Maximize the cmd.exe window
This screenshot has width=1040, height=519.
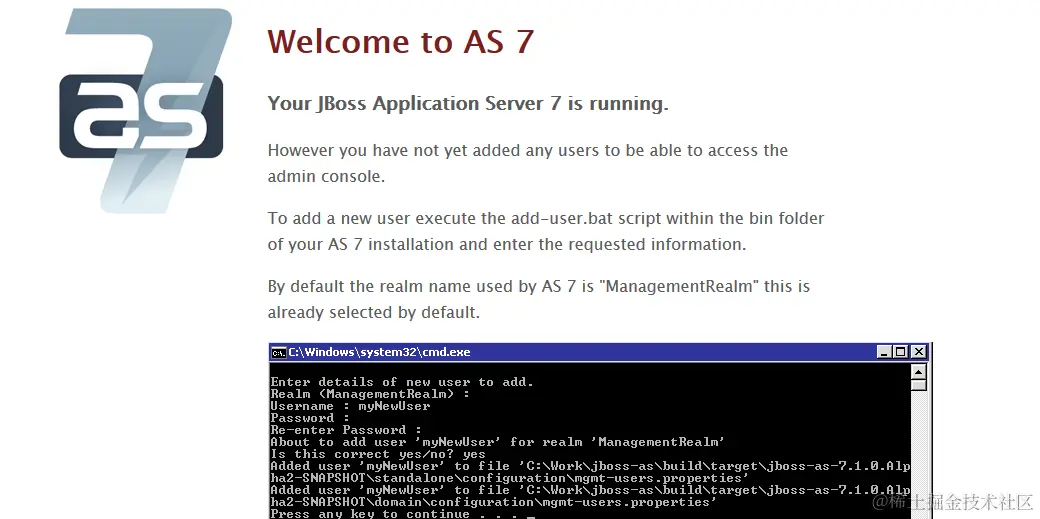[x=900, y=352]
